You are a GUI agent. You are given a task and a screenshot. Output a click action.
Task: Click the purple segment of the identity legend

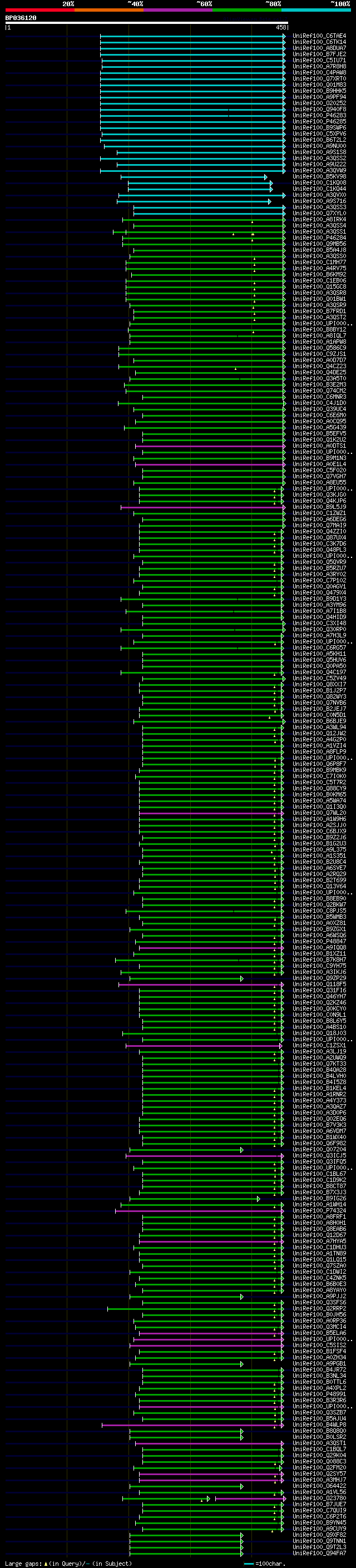(x=179, y=10)
